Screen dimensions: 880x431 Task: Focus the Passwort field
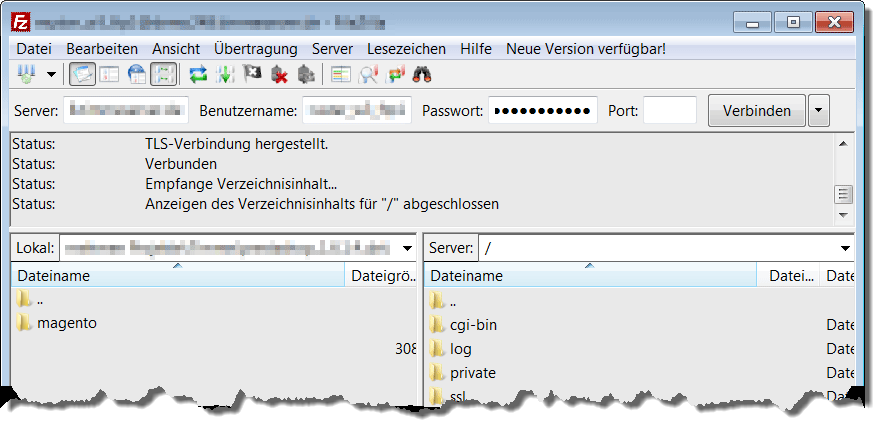(x=543, y=110)
